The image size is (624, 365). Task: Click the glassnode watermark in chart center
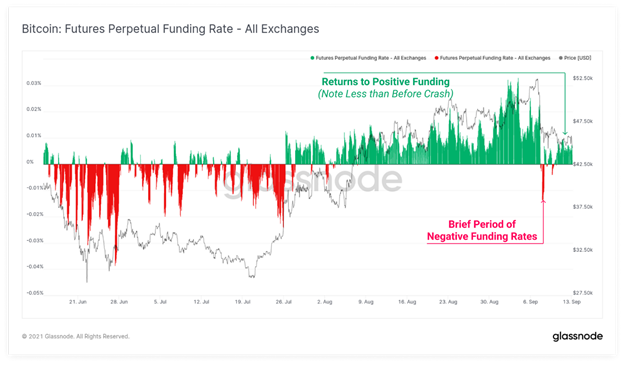point(312,179)
